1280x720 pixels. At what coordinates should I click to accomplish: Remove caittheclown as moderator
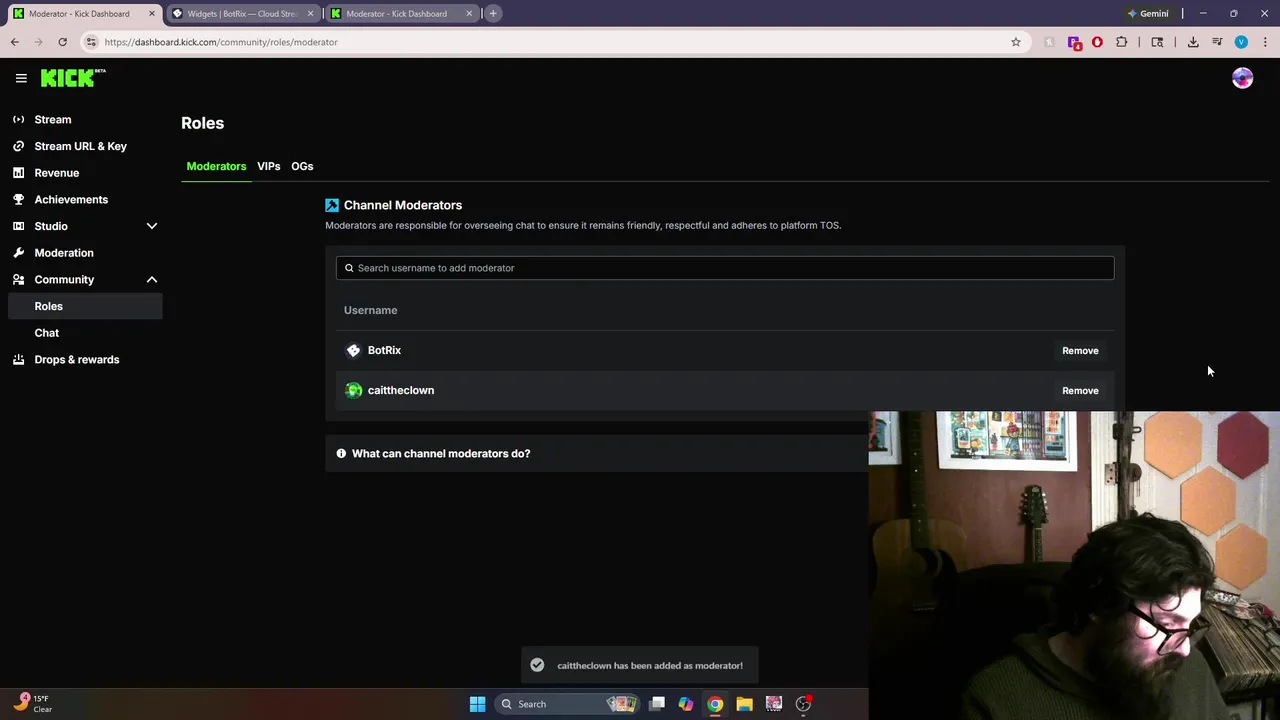pos(1080,391)
